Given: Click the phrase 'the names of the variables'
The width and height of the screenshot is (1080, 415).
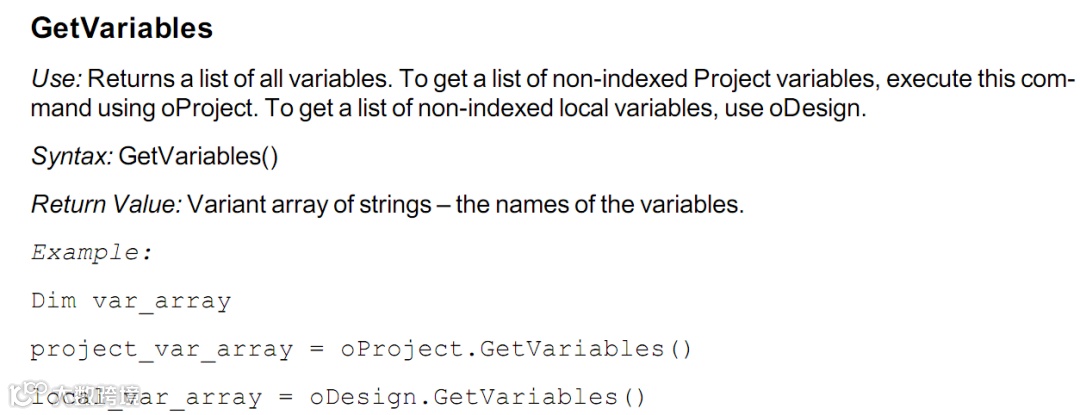Looking at the screenshot, I should point(600,204).
